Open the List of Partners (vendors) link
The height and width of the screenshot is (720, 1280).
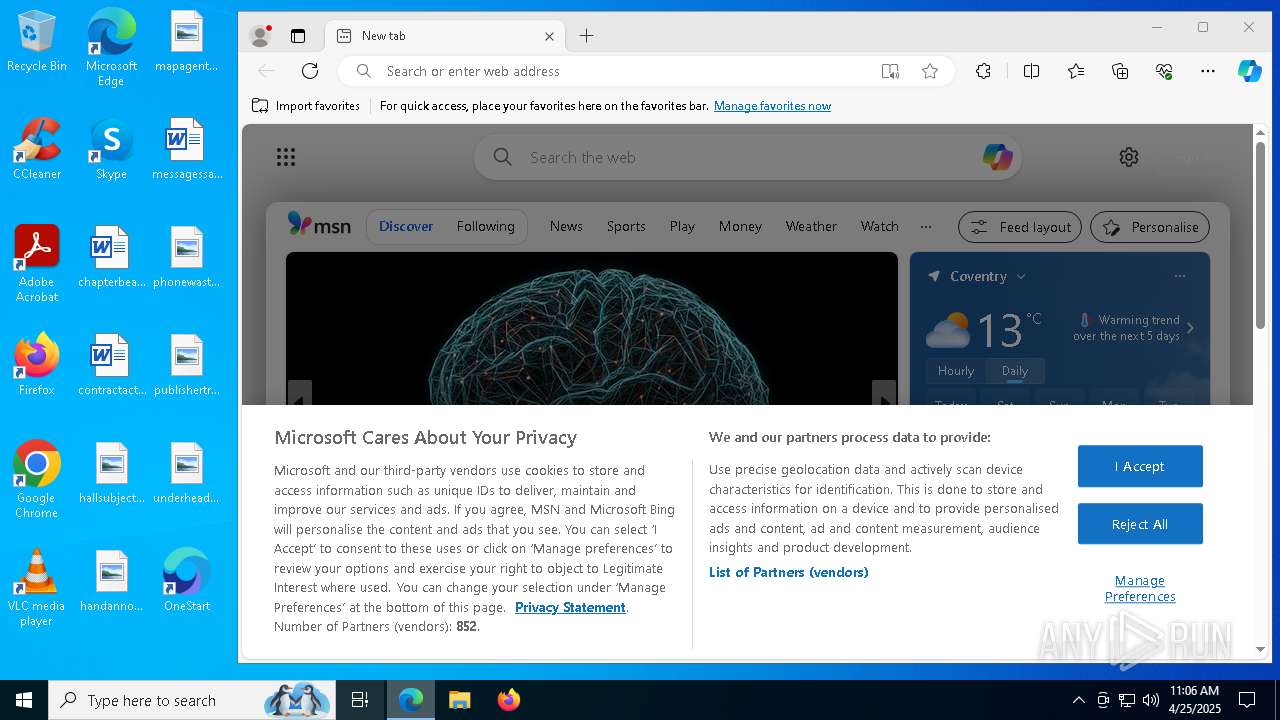789,572
